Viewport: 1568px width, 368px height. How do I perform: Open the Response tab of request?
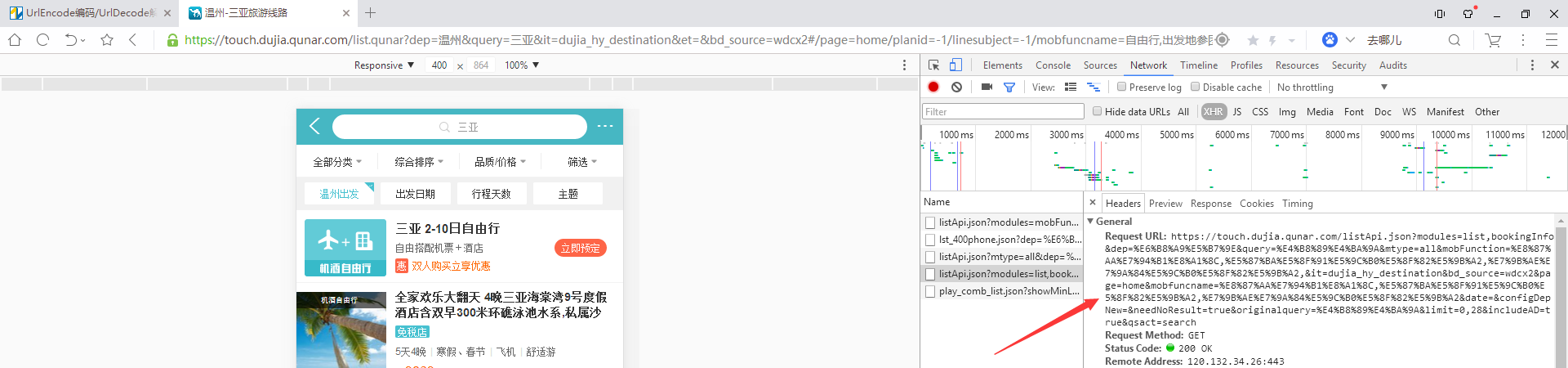click(x=1210, y=204)
